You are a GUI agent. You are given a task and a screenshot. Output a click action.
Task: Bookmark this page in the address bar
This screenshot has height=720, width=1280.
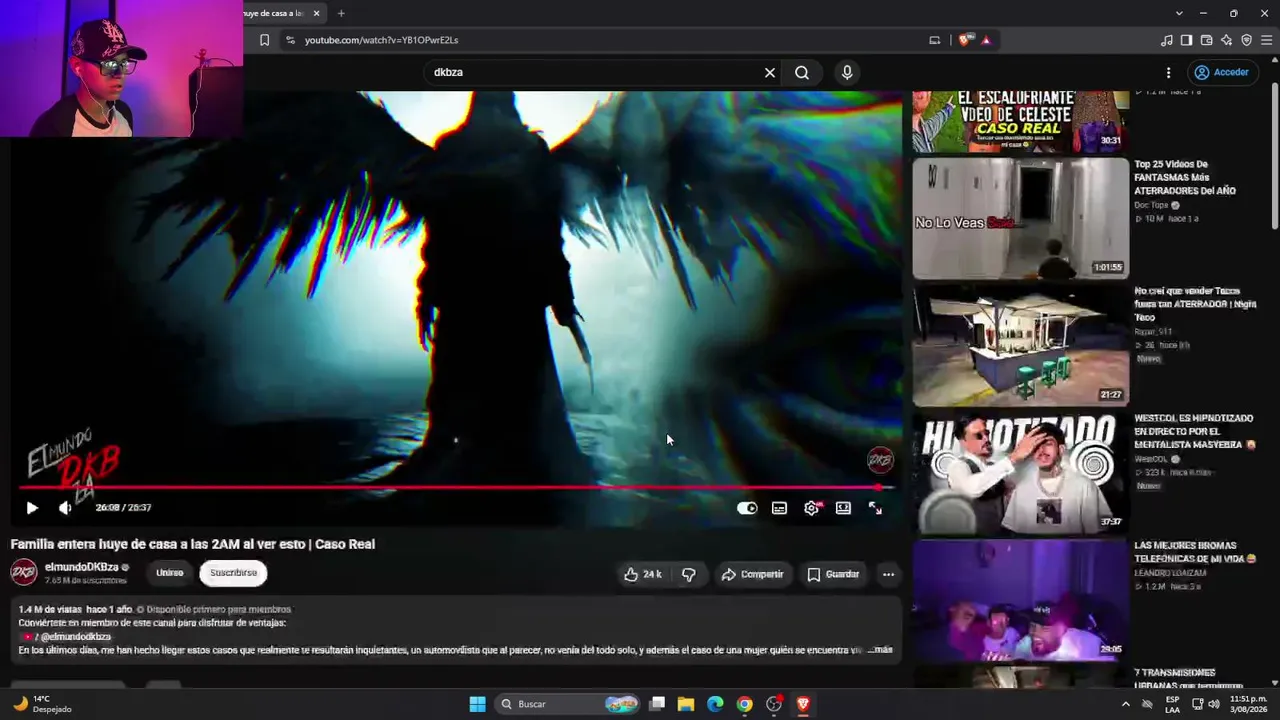pos(264,40)
